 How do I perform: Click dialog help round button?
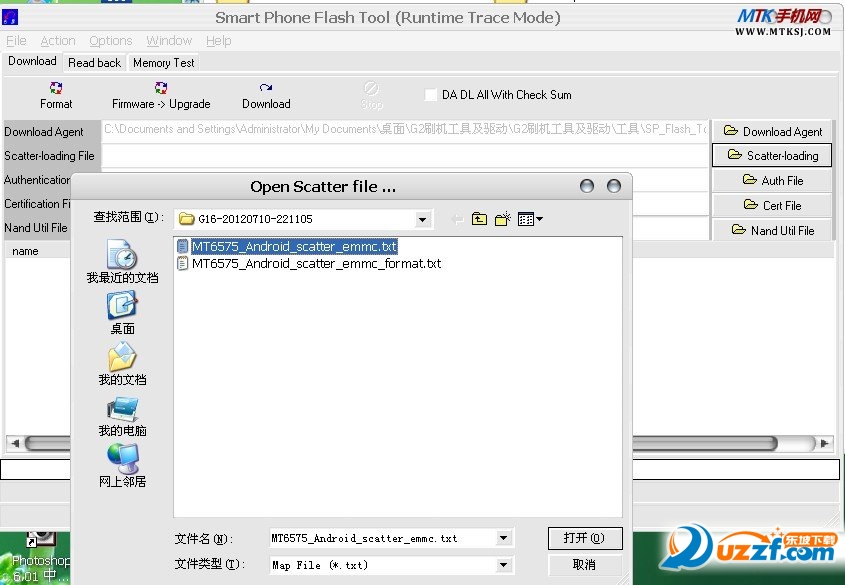[x=587, y=186]
